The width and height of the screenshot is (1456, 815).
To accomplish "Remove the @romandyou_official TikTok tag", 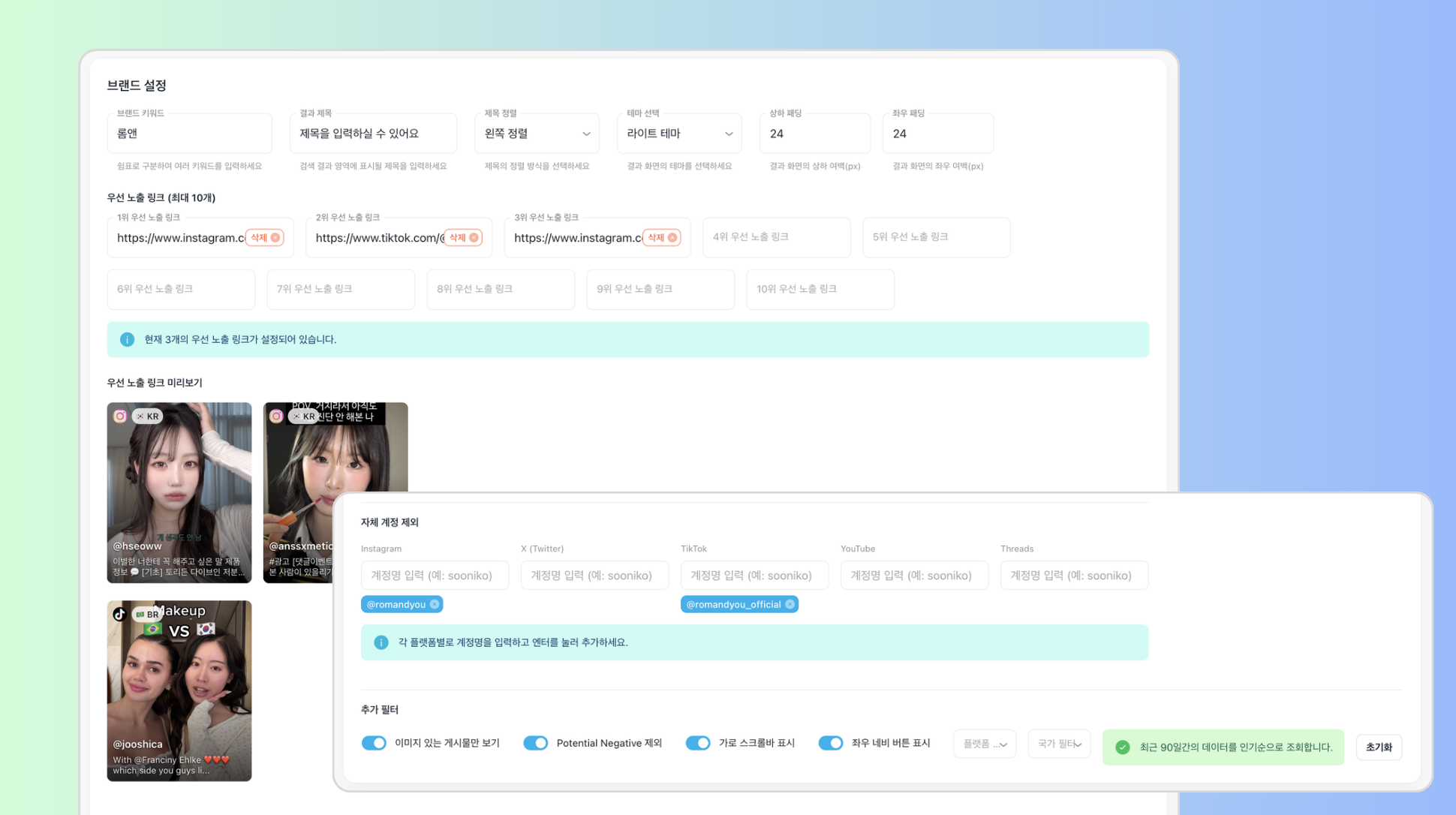I will pyautogui.click(x=790, y=605).
